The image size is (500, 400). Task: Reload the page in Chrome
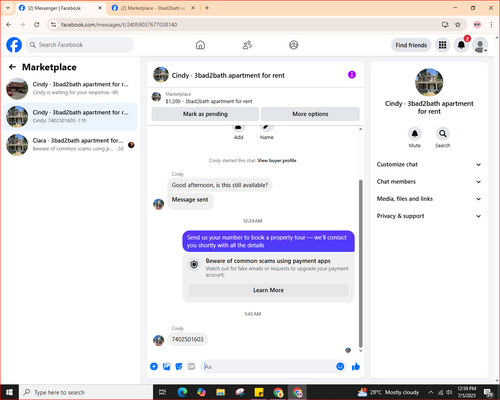[x=37, y=25]
